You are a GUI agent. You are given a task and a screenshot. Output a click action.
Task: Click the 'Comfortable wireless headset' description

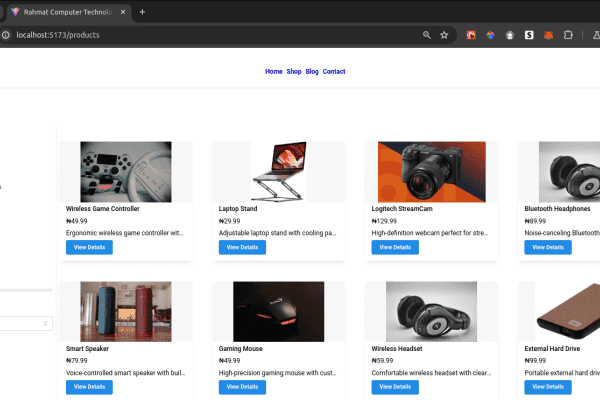point(431,373)
